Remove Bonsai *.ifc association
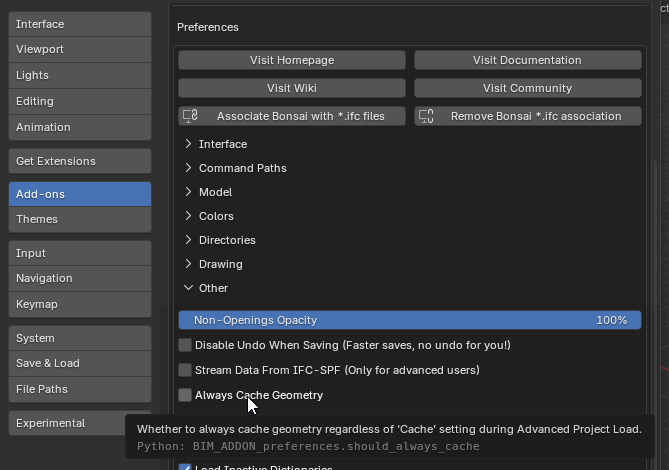669x470 pixels. coord(528,116)
